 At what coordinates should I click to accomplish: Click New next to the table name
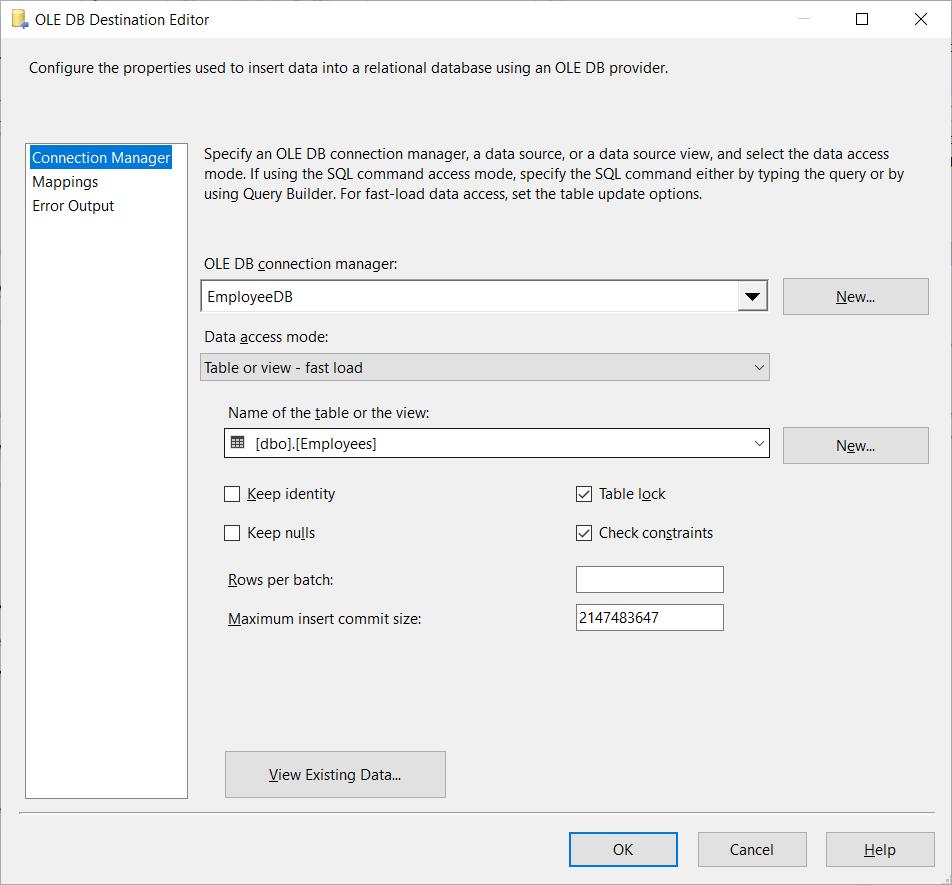click(855, 446)
